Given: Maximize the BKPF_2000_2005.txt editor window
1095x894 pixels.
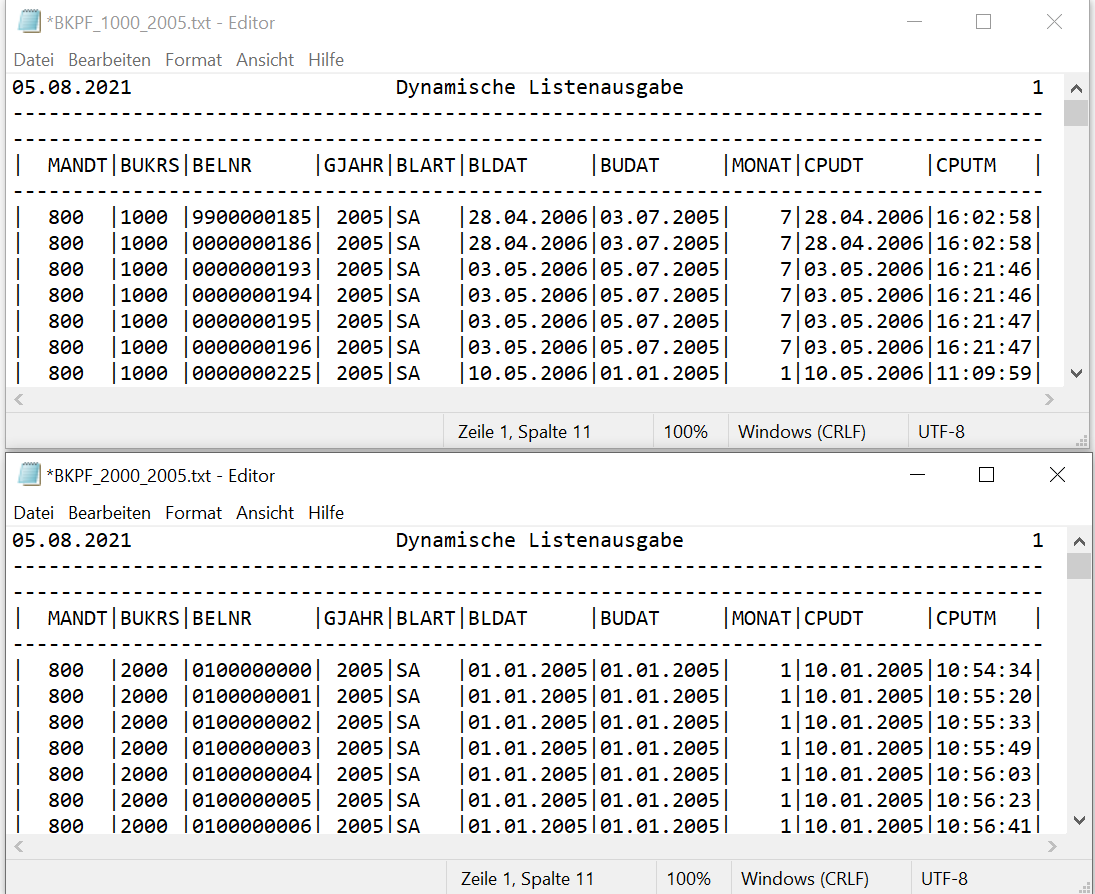Looking at the screenshot, I should tap(986, 475).
